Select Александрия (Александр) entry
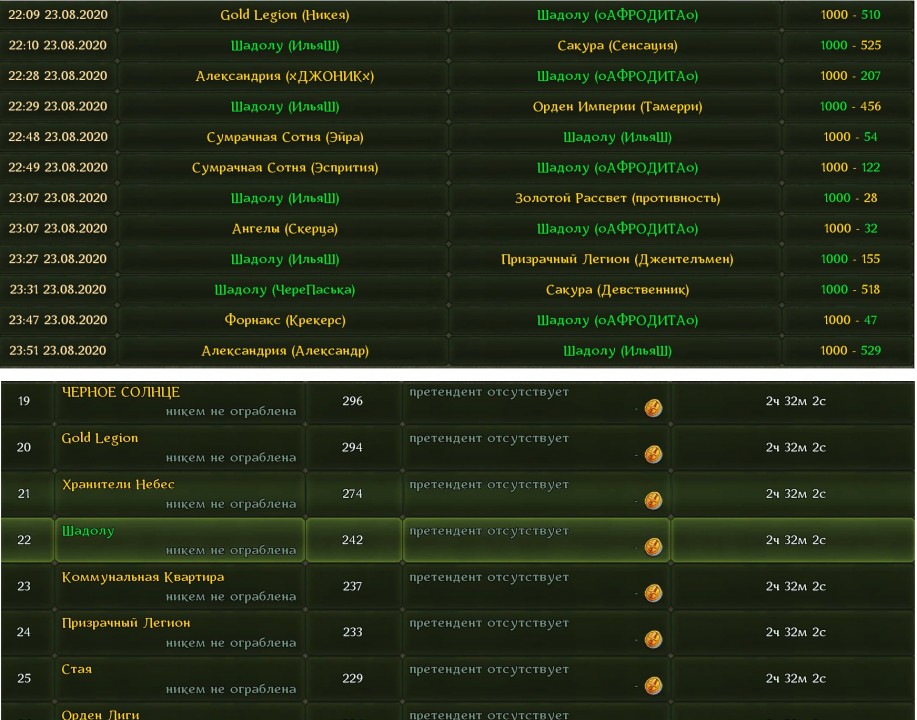Image resolution: width=917 pixels, height=720 pixels. click(285, 351)
